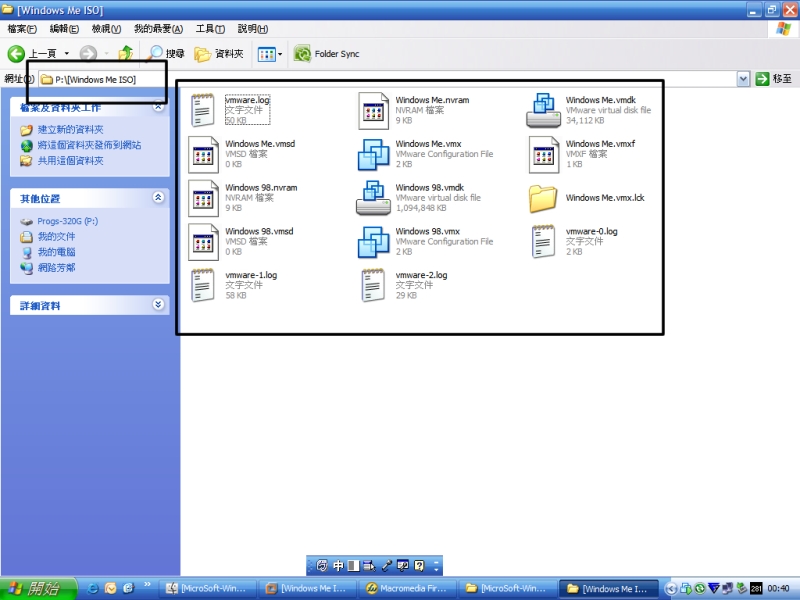Image resolution: width=800 pixels, height=600 pixels.
Task: Select the Windows Me.vmx.lck folder icon
Action: pos(543,198)
